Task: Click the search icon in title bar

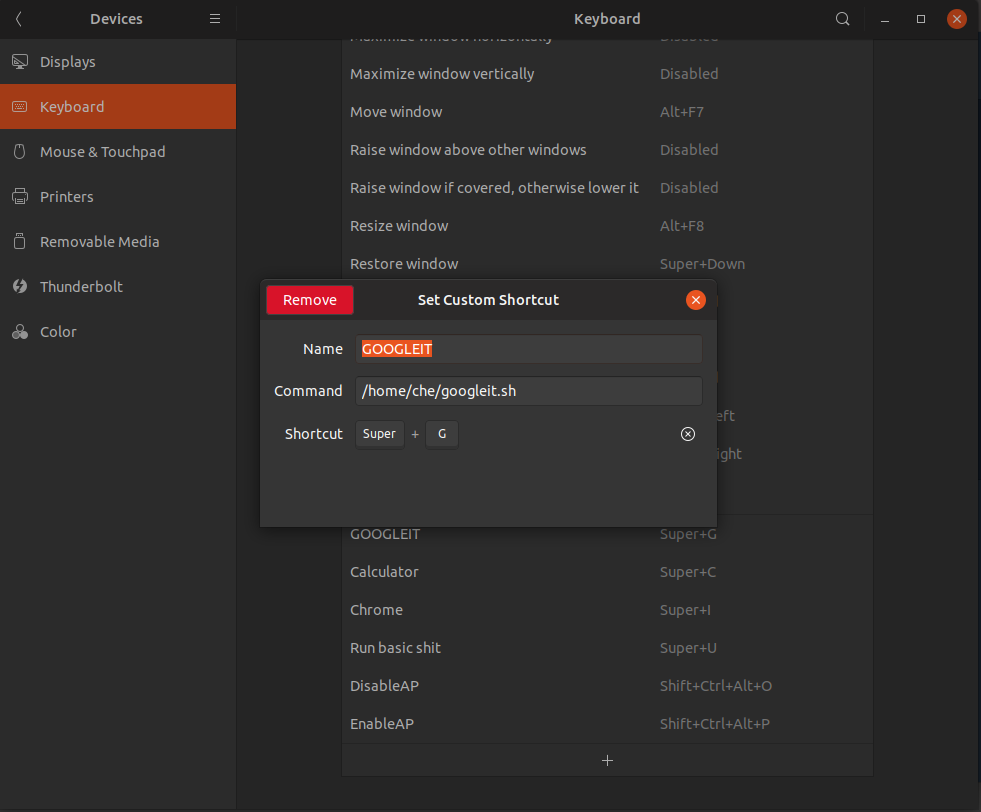Action: click(843, 19)
